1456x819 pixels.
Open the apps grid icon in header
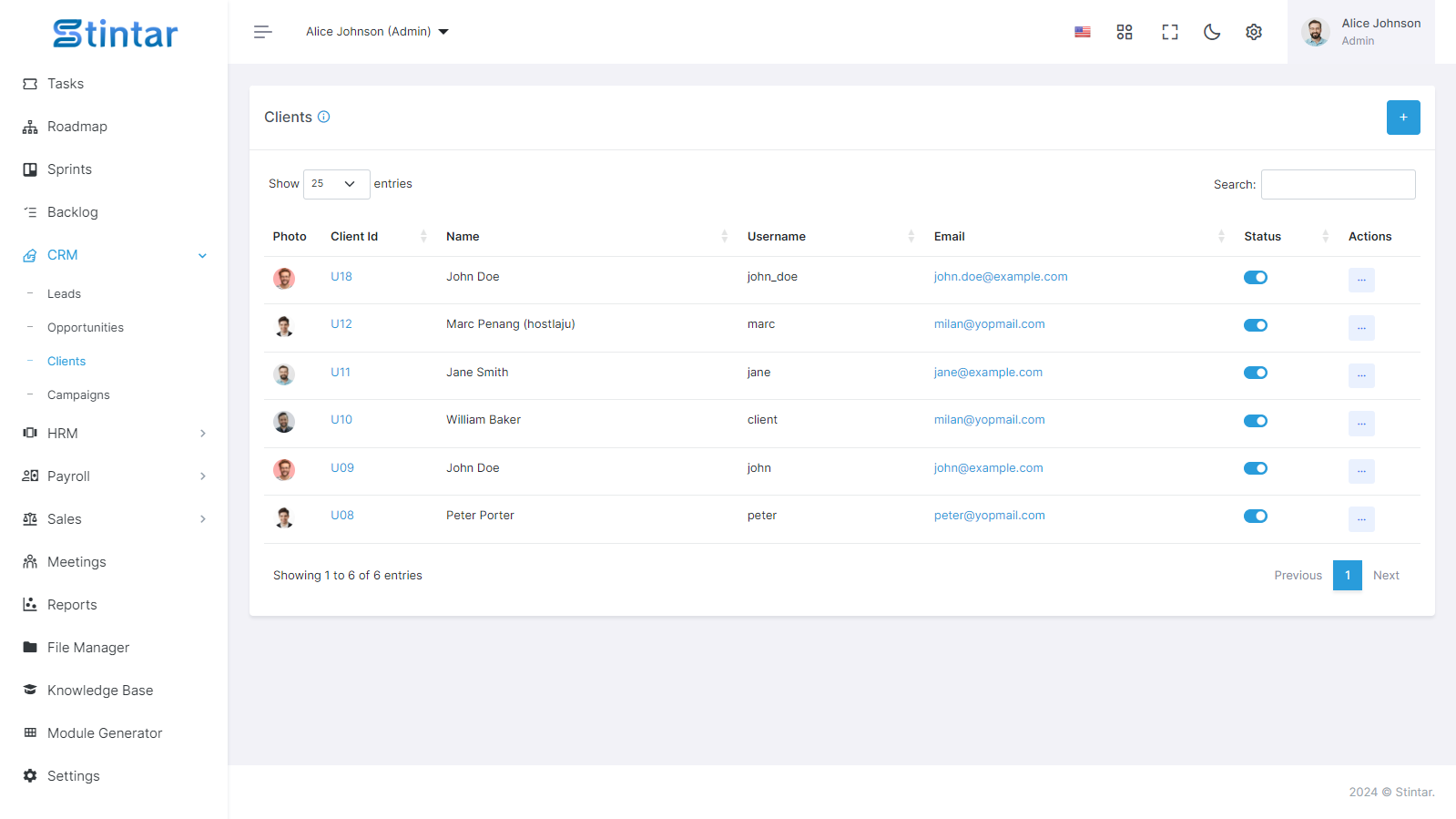tap(1125, 32)
